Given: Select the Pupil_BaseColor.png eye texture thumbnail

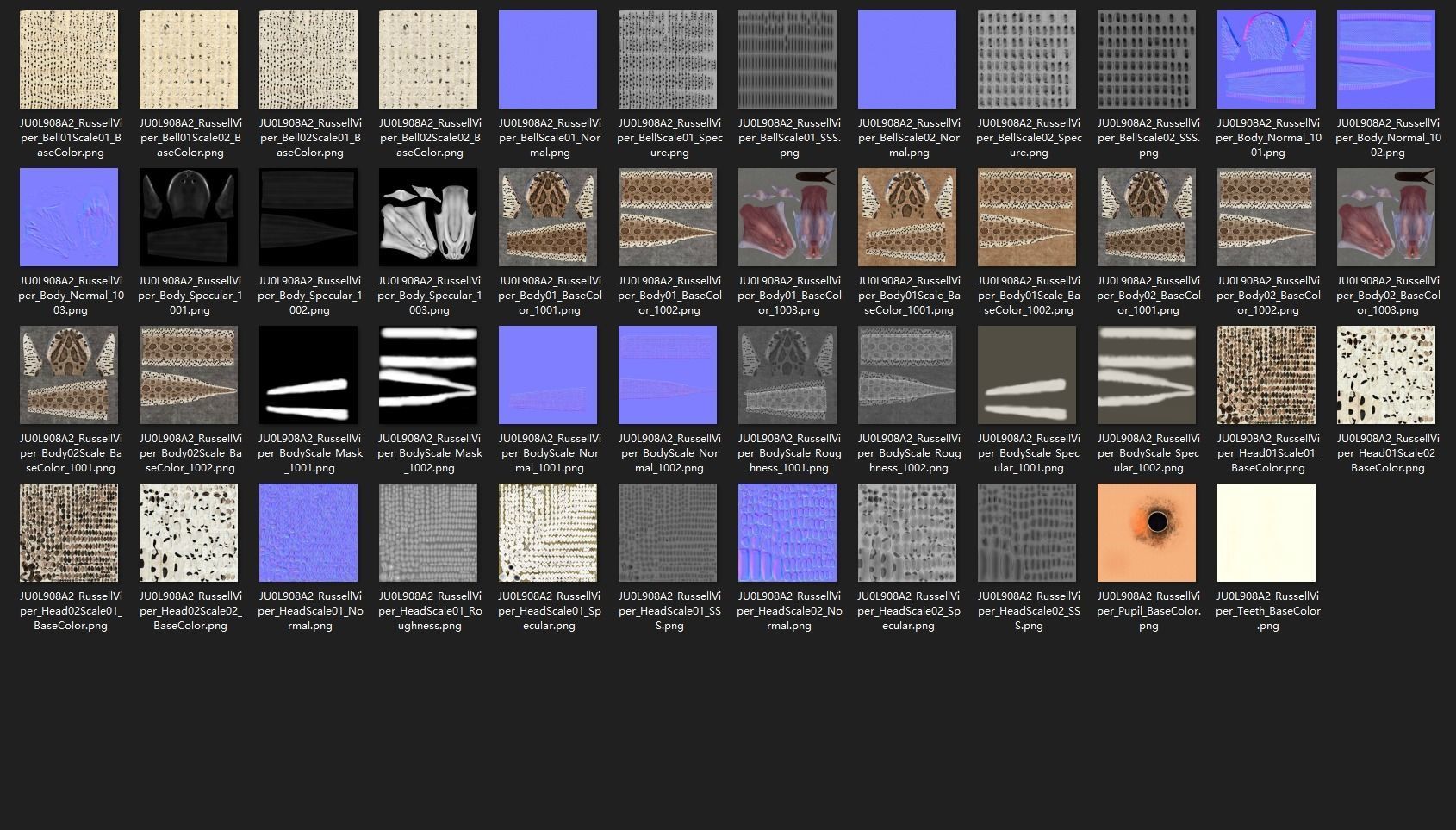Looking at the screenshot, I should (1147, 533).
